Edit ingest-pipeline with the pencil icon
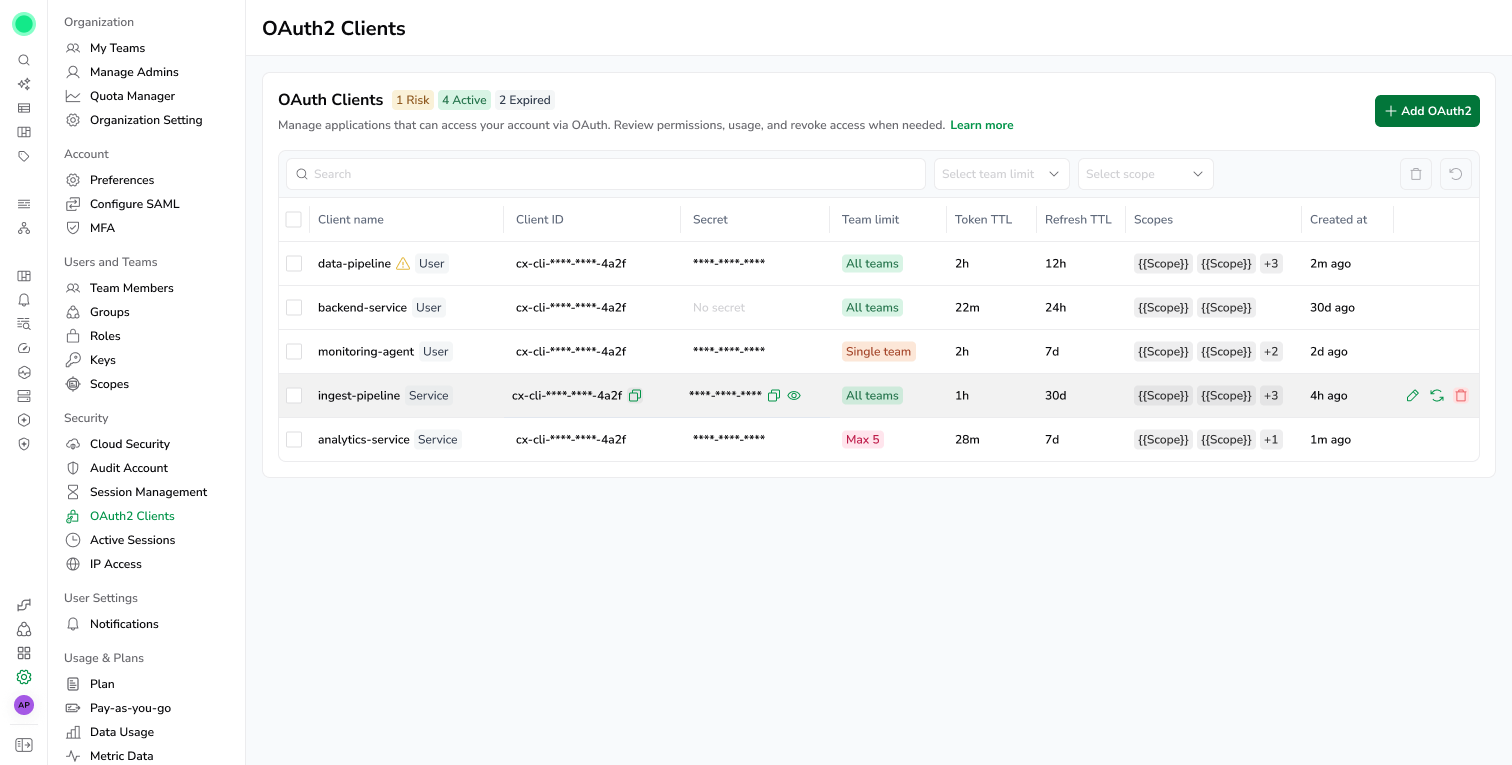Viewport: 1512px width, 765px height. click(x=1413, y=396)
